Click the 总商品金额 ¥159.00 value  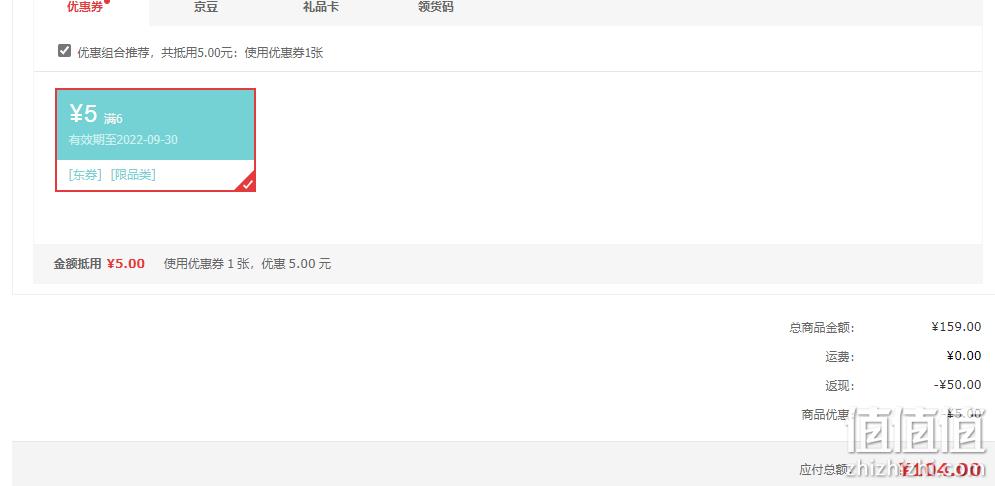(956, 327)
